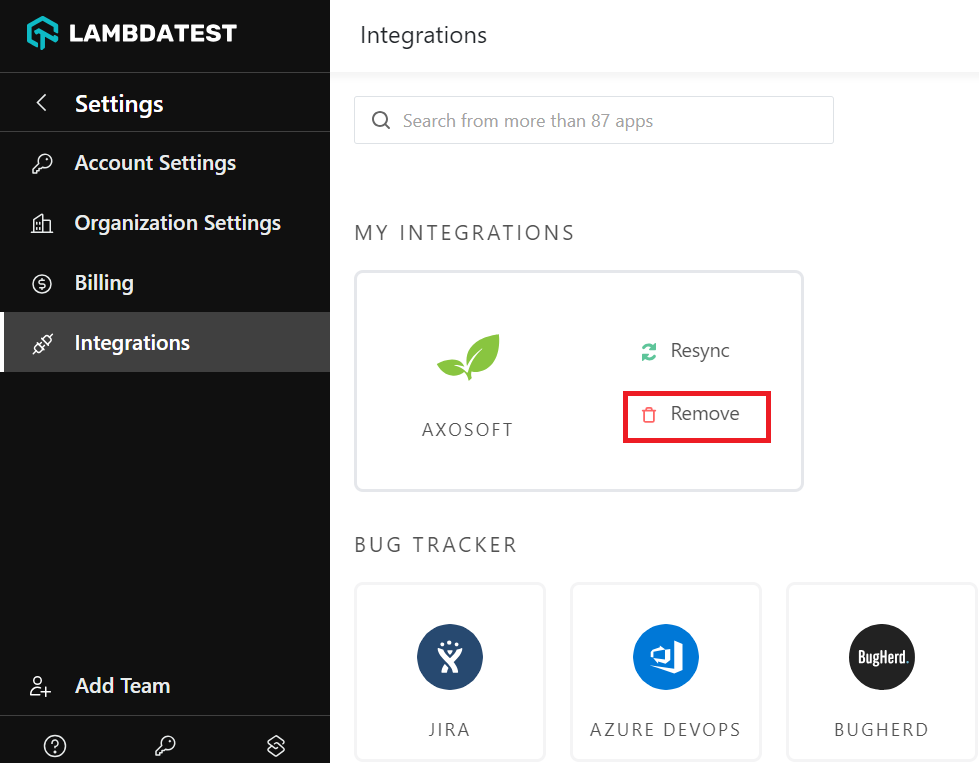Click the Integrations plug icon
This screenshot has height=763, width=979.
[42, 344]
